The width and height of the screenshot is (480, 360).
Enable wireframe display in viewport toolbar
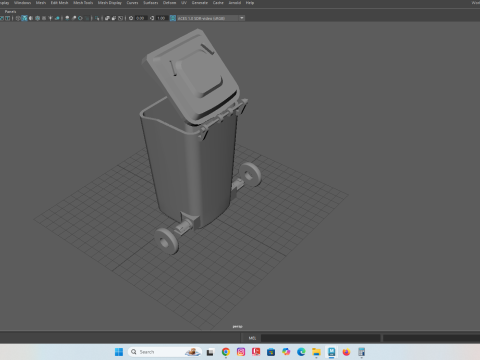[18, 18]
